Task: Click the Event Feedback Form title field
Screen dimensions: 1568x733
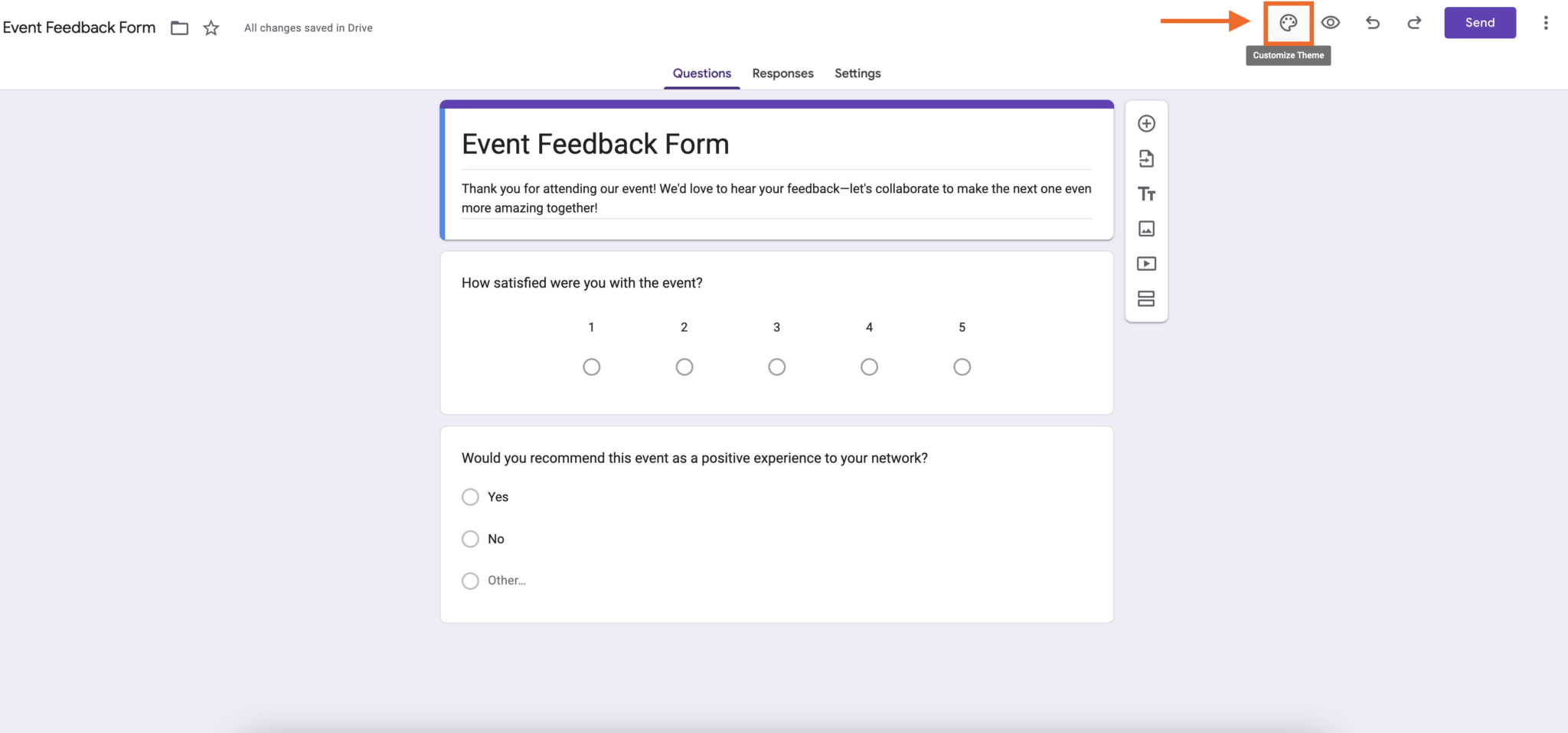Action: pos(596,144)
